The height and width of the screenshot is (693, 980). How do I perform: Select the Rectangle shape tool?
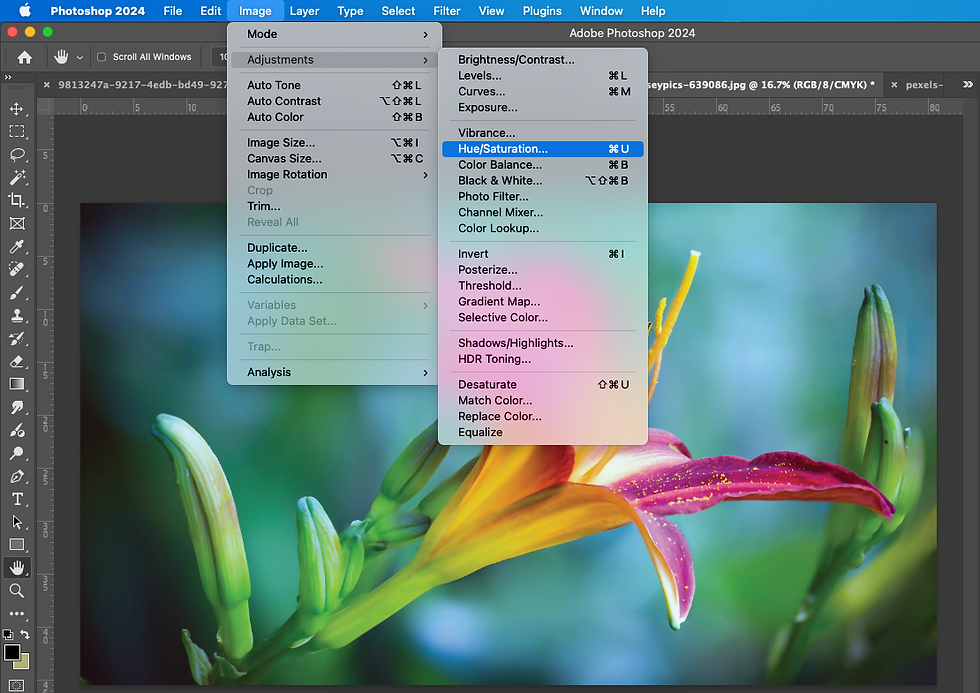coord(17,545)
